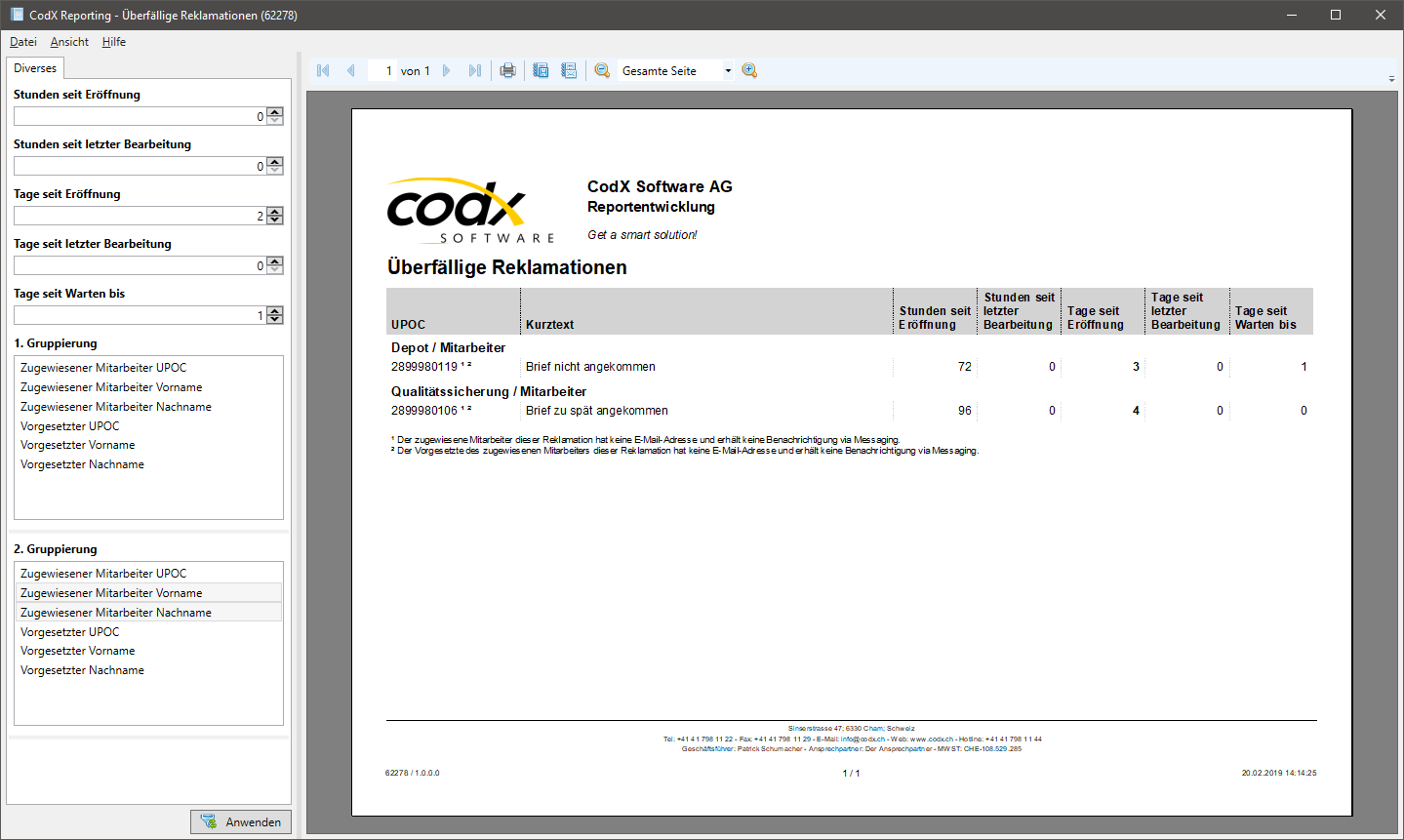Click the Stunden seit Eröffnung input field
Image resolution: width=1404 pixels, height=840 pixels.
137,116
